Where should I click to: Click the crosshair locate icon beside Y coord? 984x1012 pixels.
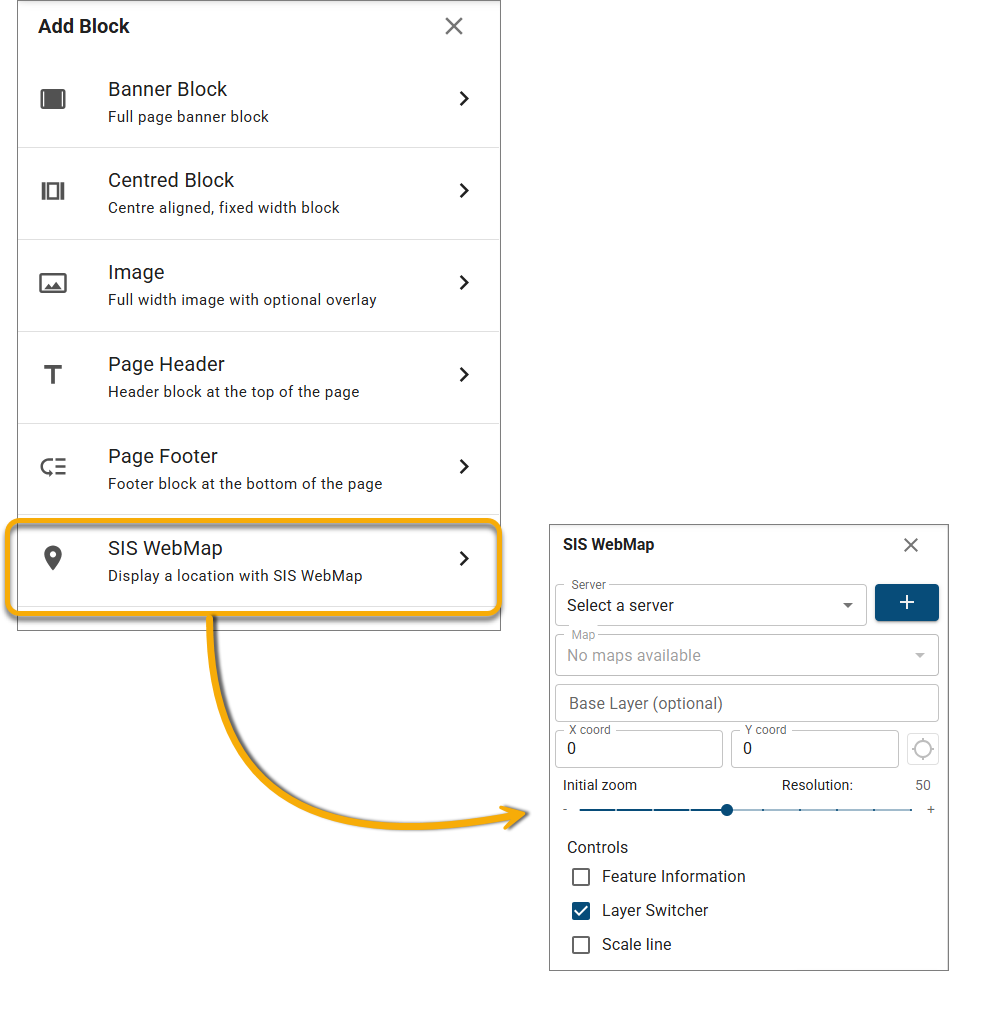click(x=922, y=749)
